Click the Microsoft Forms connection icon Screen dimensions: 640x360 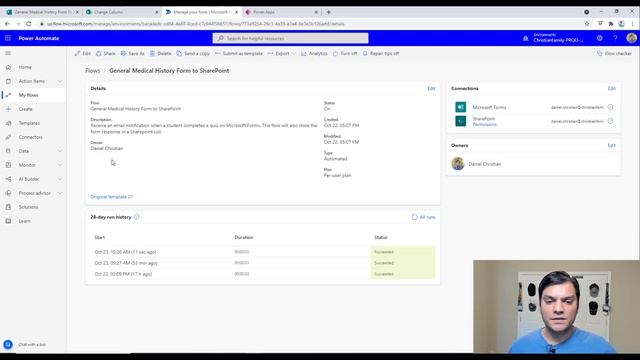[460, 107]
